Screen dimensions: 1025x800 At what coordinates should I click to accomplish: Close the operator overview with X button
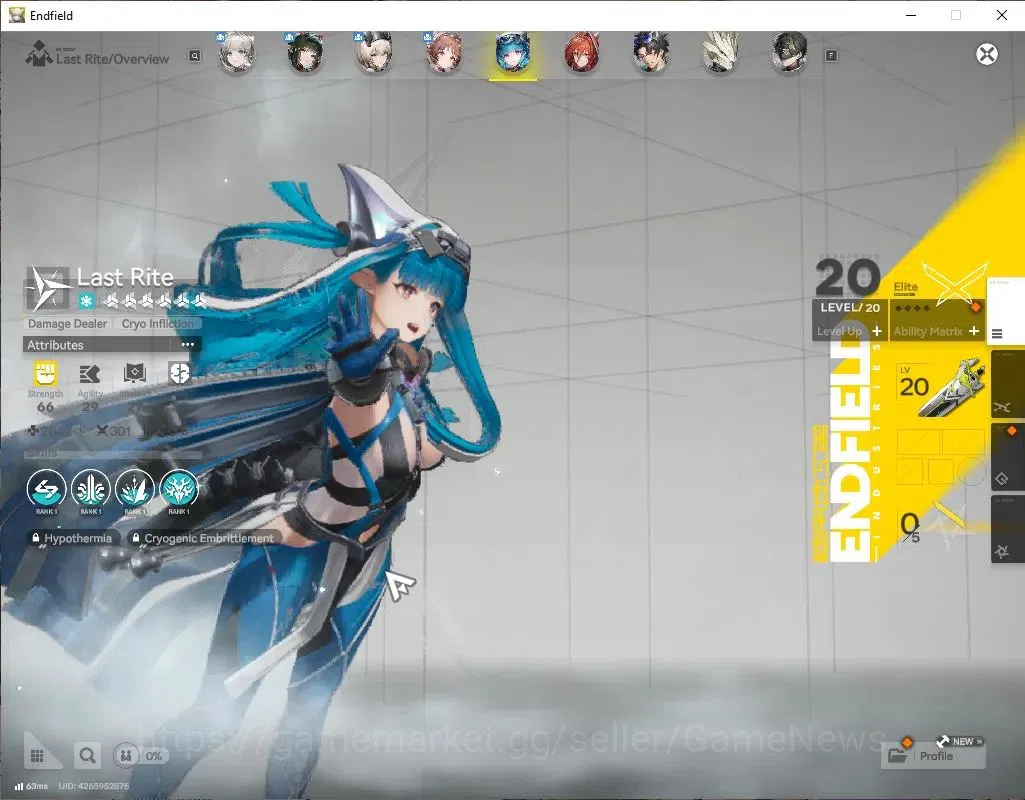tap(986, 54)
